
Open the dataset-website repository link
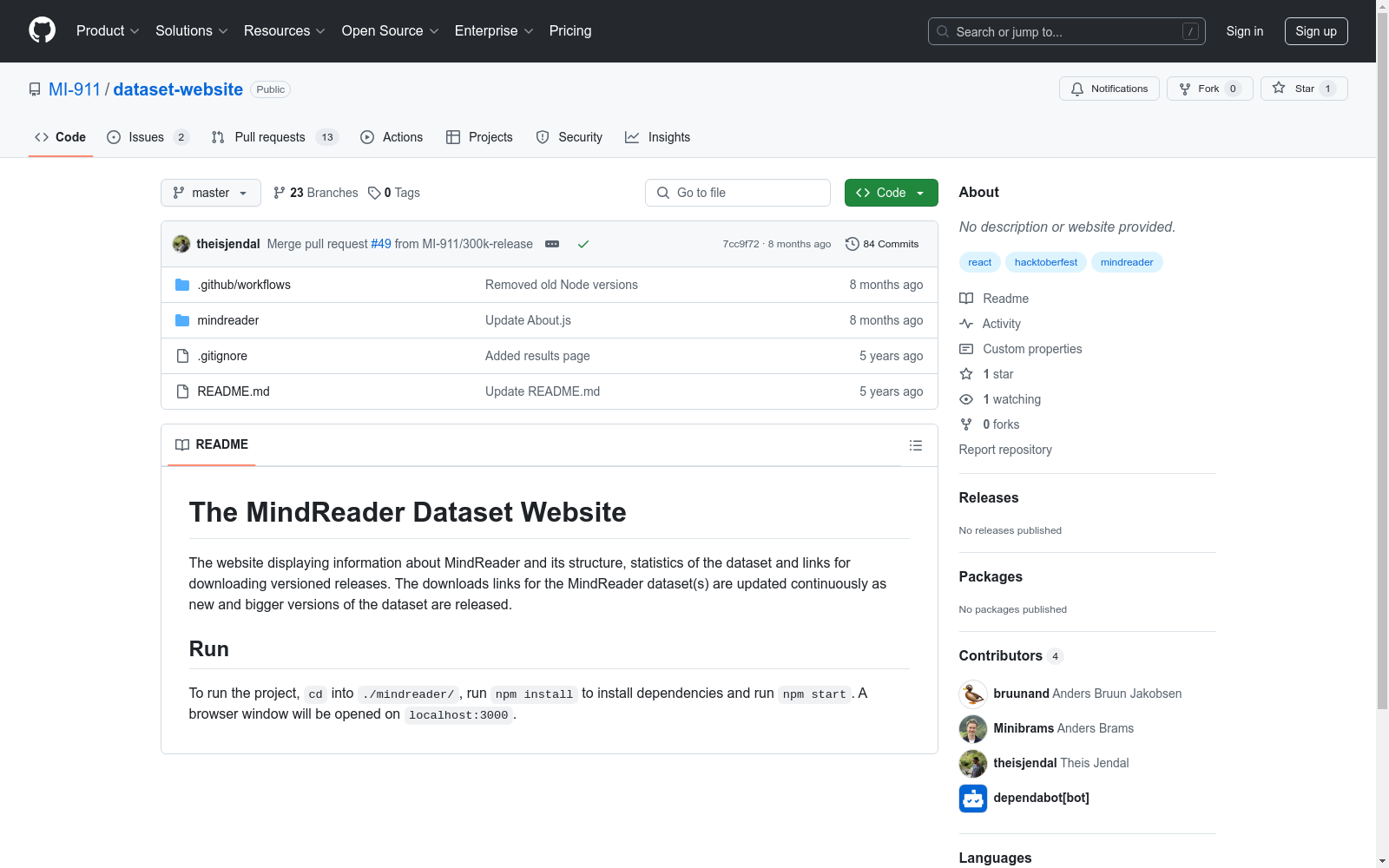178,89
